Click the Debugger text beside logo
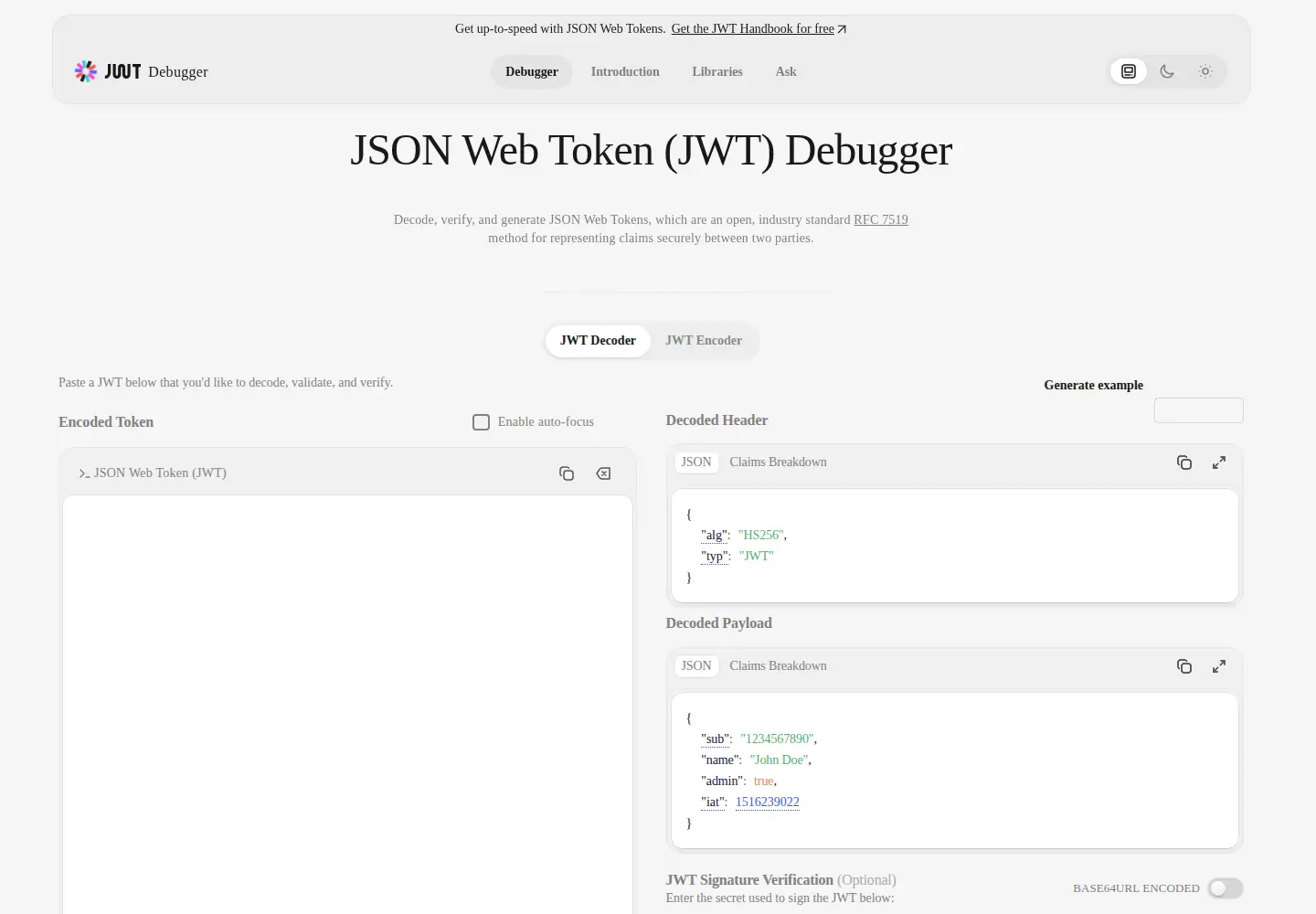 pyautogui.click(x=178, y=72)
